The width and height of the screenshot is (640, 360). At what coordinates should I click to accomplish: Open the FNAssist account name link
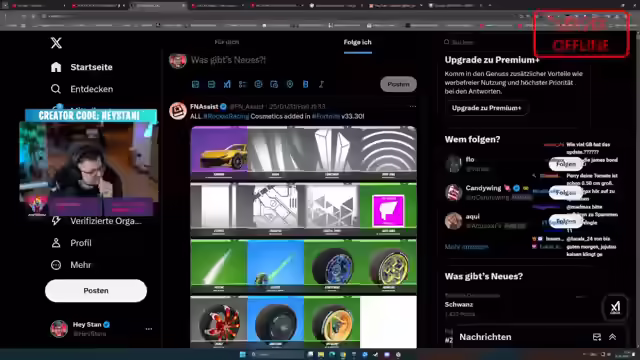click(x=204, y=107)
